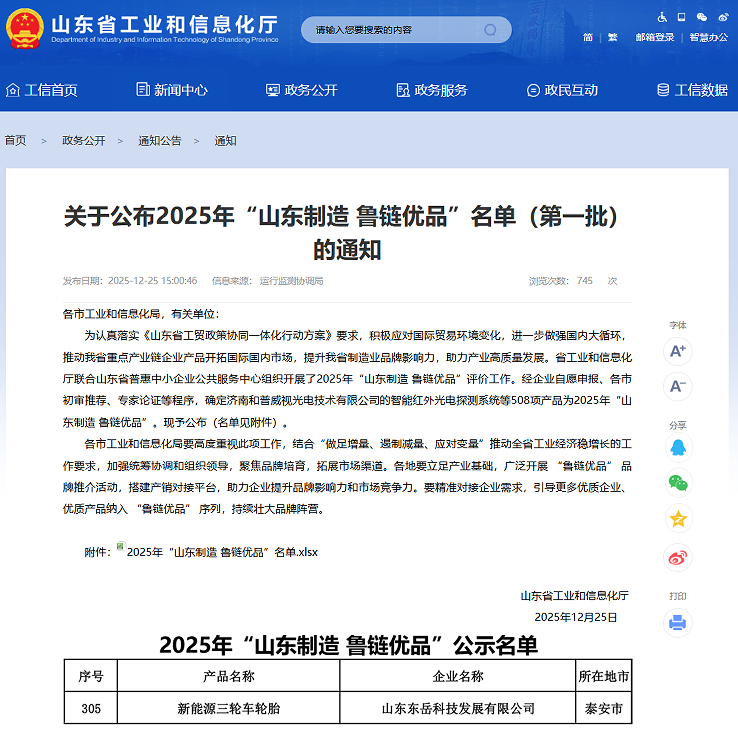Open the 政务公开 navigation menu
This screenshot has height=732, width=738.
(x=301, y=90)
